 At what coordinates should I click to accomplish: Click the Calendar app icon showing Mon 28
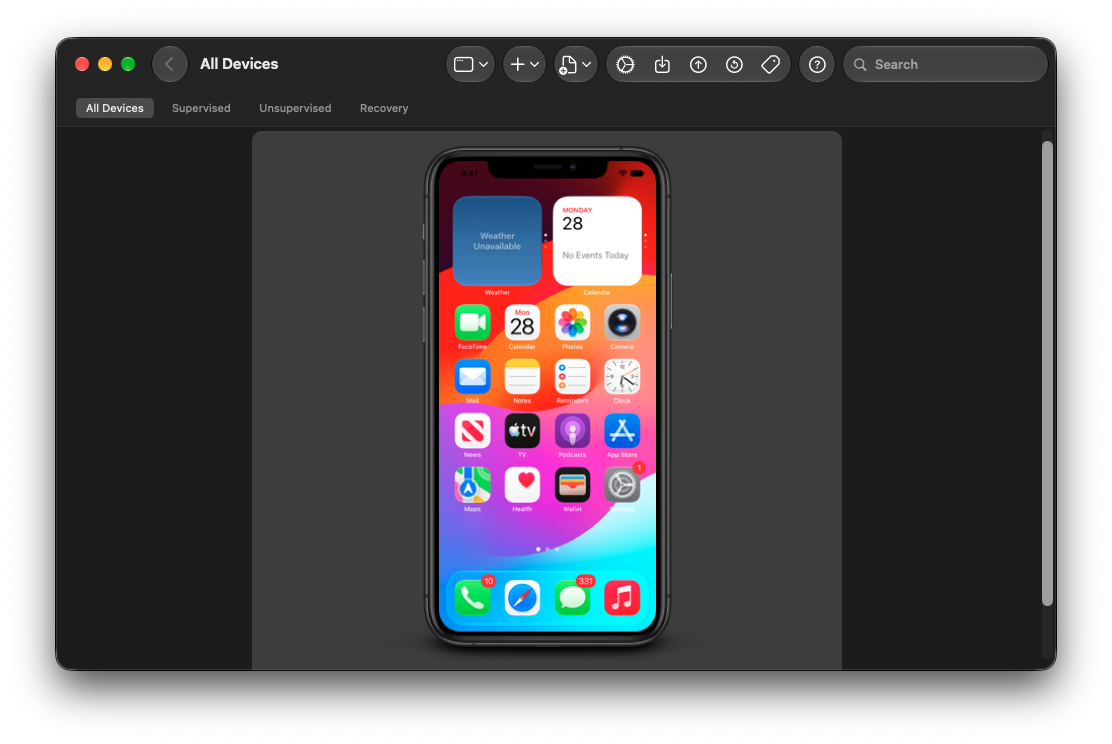pyautogui.click(x=522, y=323)
